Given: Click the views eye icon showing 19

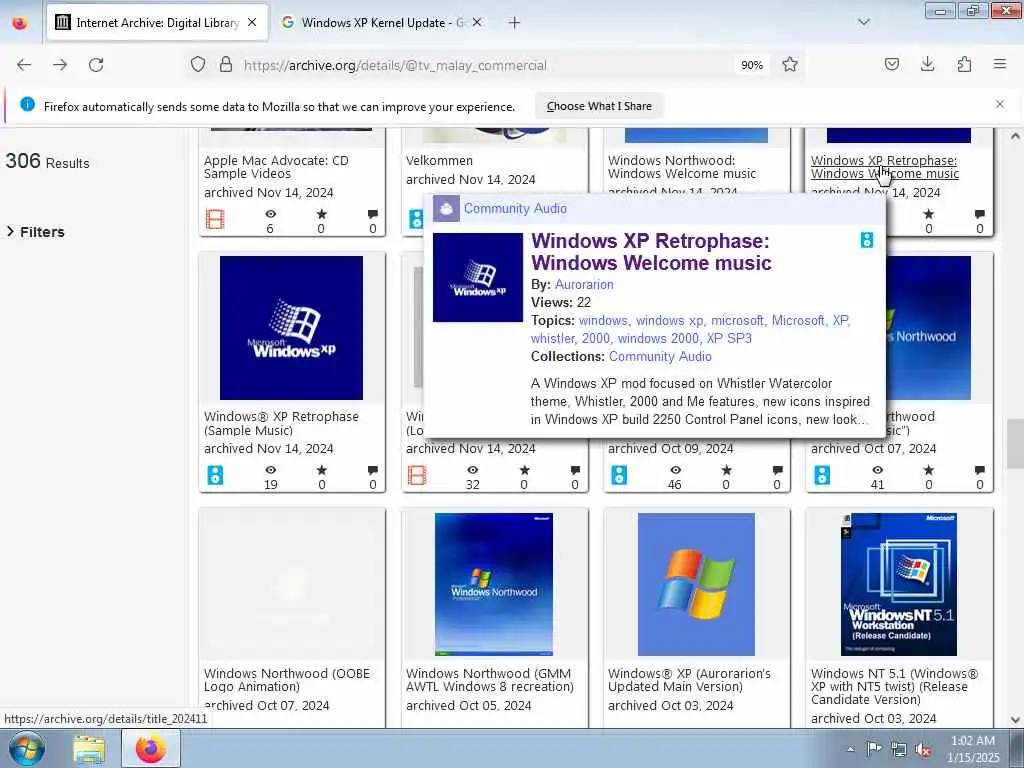Looking at the screenshot, I should 270,470.
